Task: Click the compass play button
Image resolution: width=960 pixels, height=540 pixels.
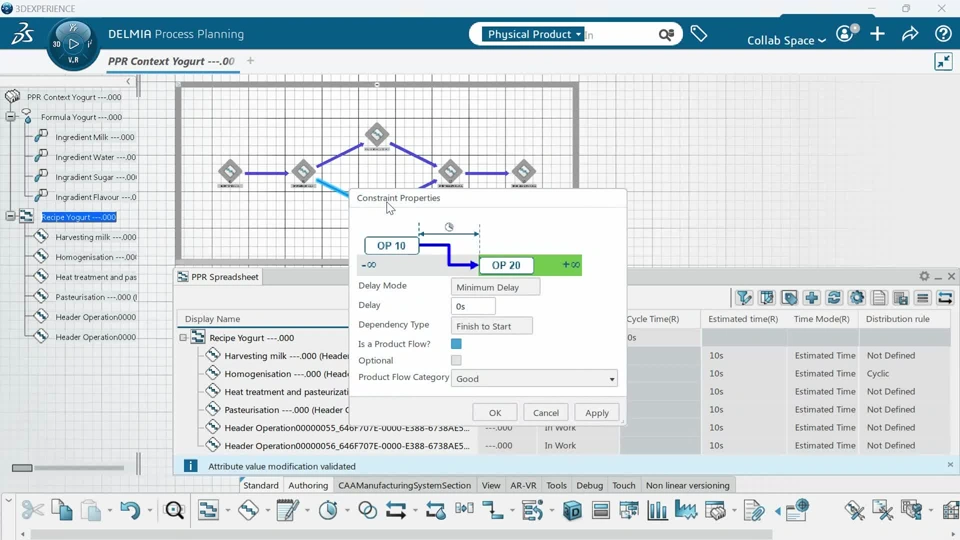Action: pos(73,44)
